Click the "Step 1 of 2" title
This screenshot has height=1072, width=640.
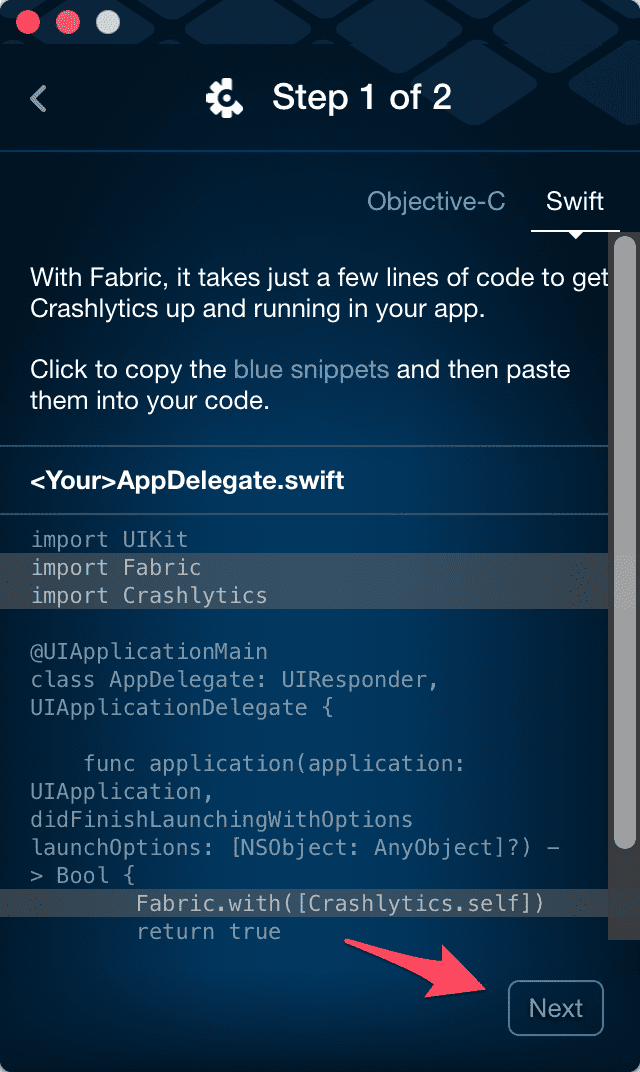[x=361, y=98]
